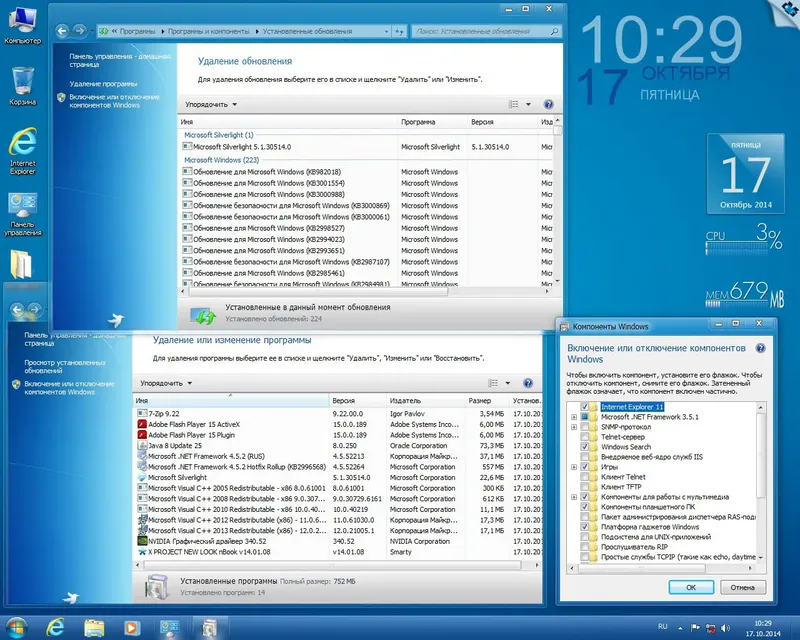The image size is (800, 640).
Task: Refresh the Installed Updates address bar
Action: tap(399, 32)
